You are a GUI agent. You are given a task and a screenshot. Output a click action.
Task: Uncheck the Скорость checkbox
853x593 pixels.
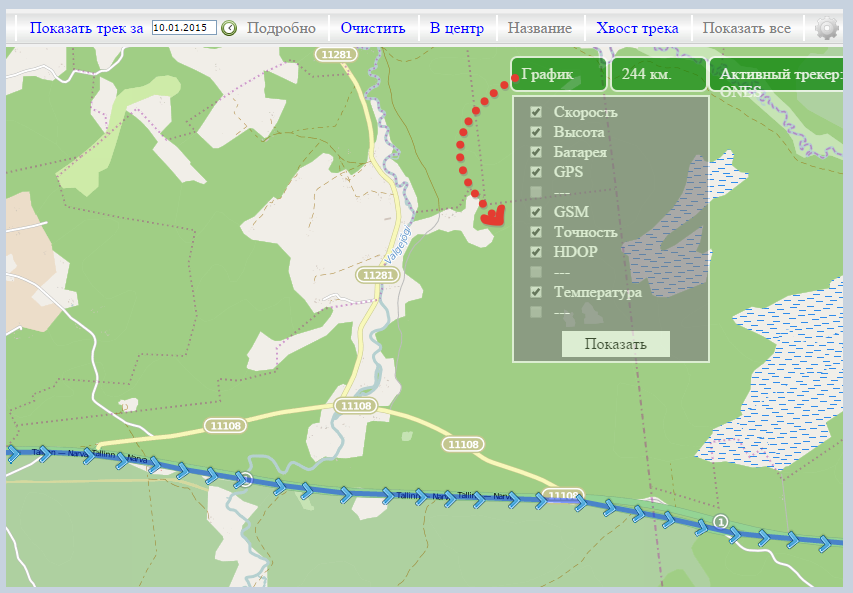click(536, 112)
